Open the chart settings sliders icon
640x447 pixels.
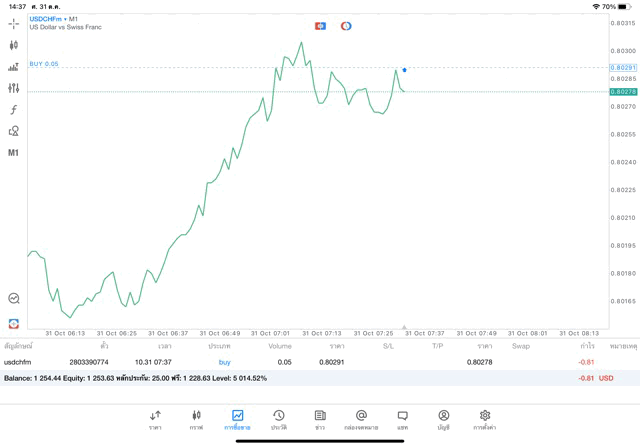(14, 88)
